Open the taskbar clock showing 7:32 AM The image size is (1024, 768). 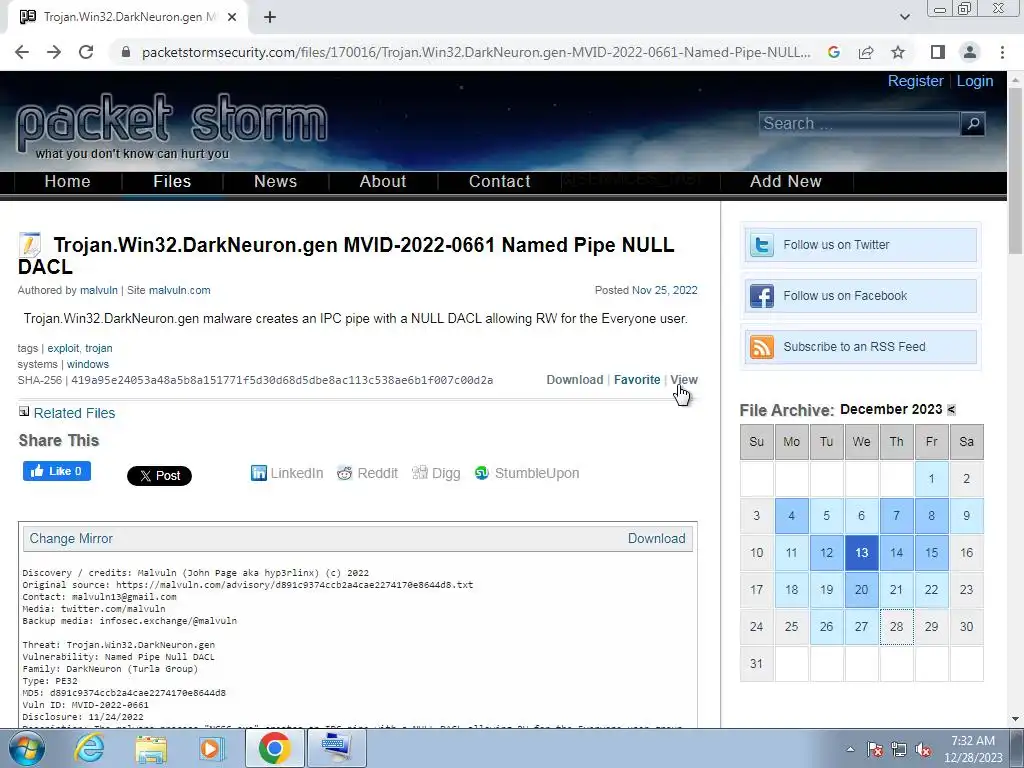[x=973, y=749]
